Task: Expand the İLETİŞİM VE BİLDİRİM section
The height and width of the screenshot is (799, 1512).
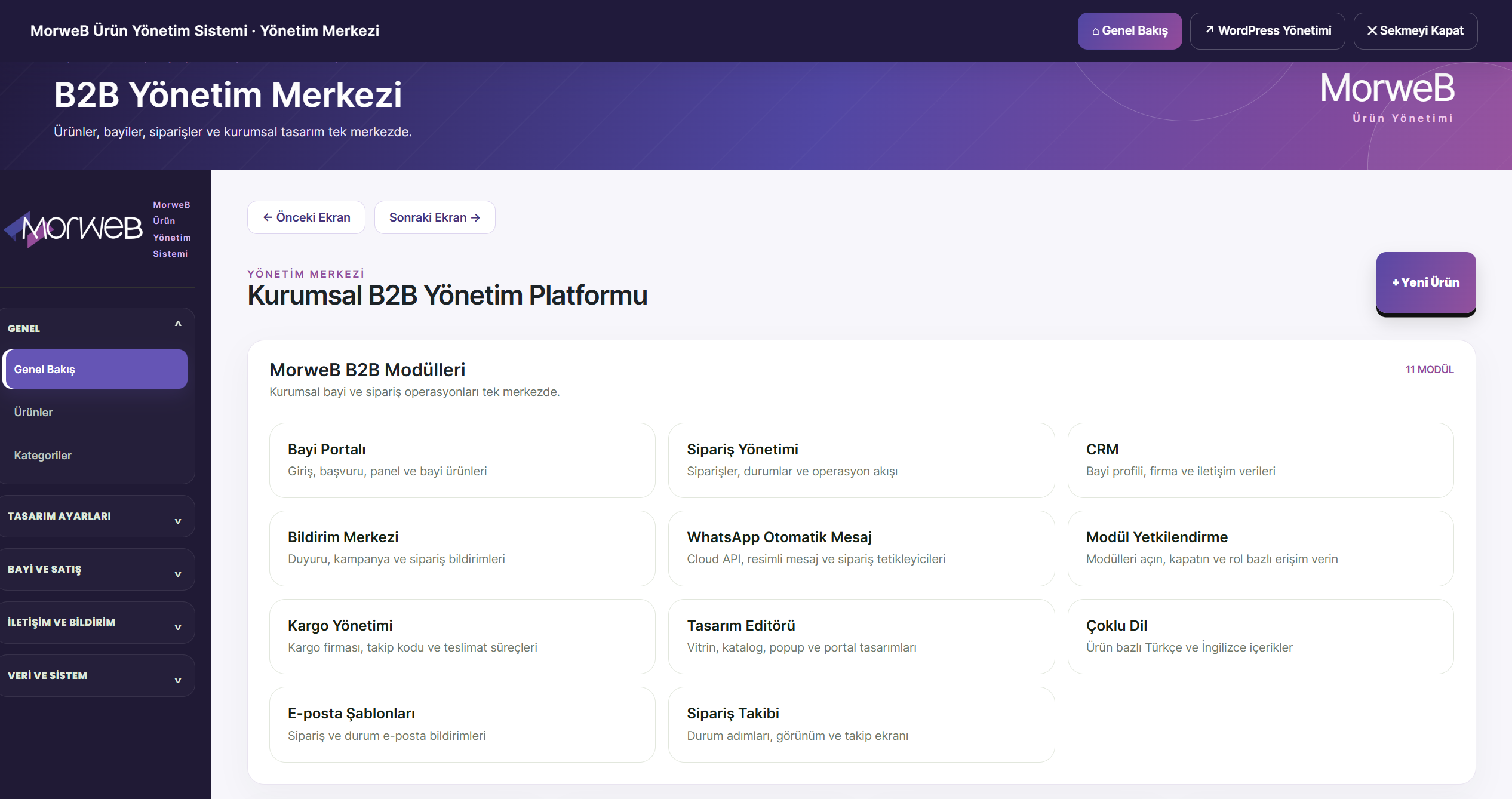Action: [x=96, y=622]
